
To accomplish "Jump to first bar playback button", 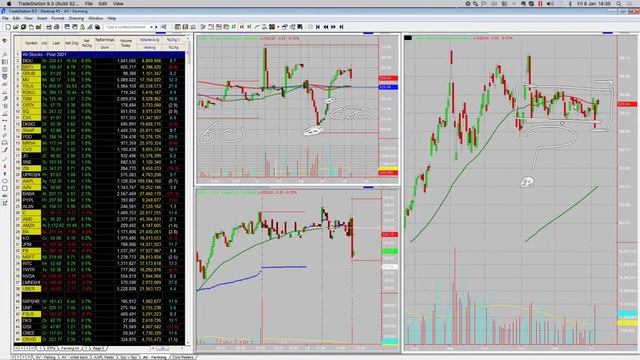I will pos(318,27).
